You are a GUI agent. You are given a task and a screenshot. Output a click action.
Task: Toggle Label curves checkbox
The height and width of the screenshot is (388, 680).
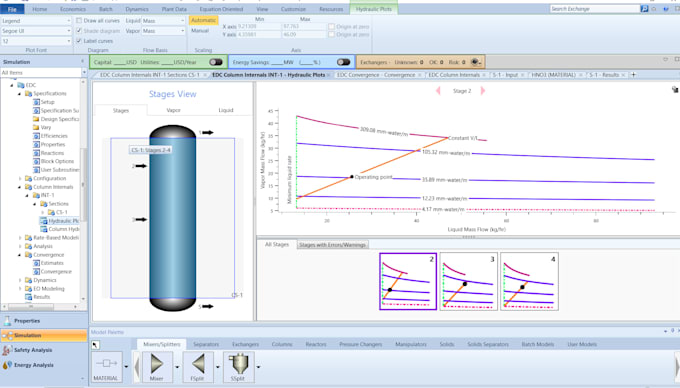click(79, 41)
